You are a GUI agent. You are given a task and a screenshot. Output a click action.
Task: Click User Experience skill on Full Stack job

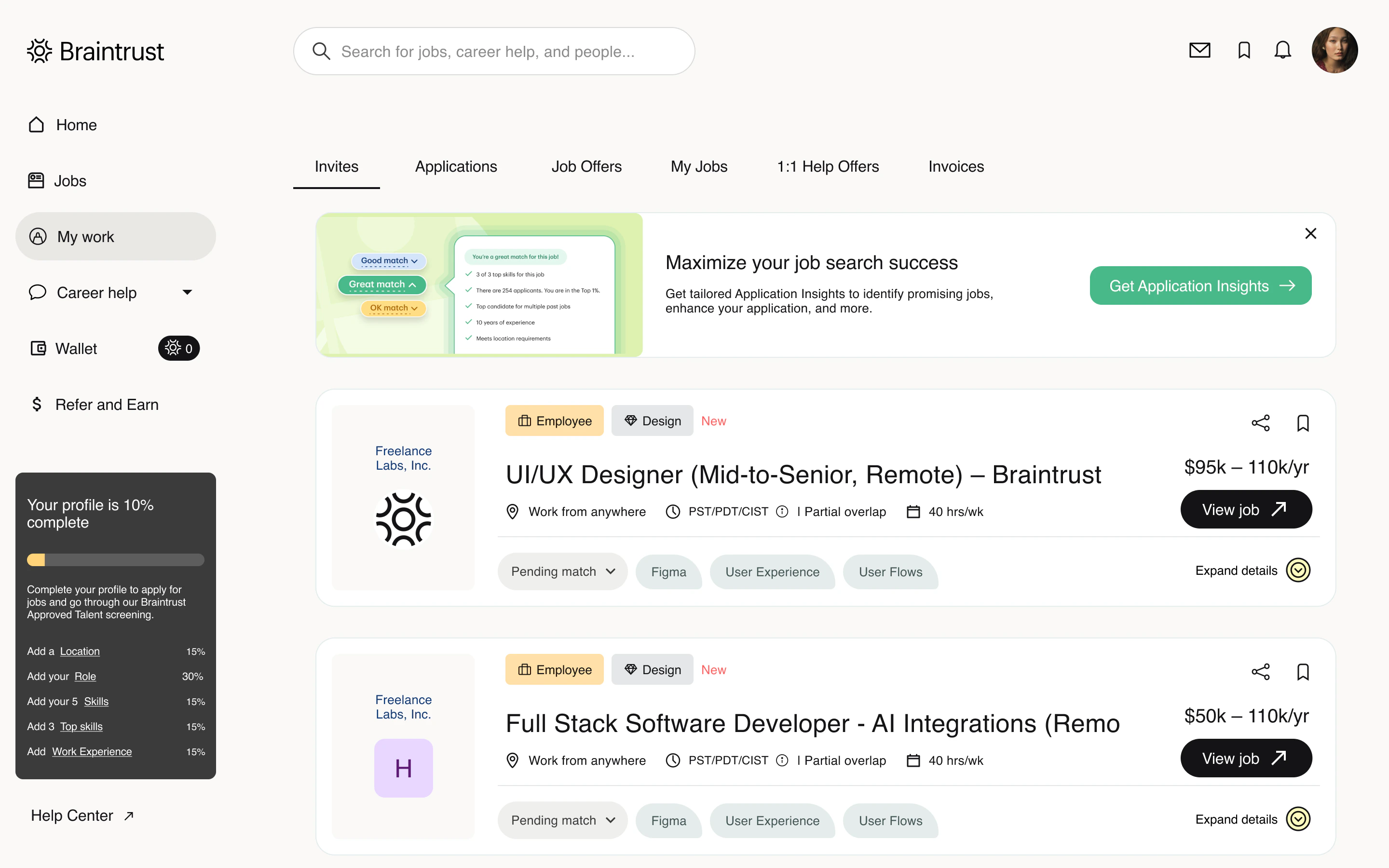click(772, 821)
